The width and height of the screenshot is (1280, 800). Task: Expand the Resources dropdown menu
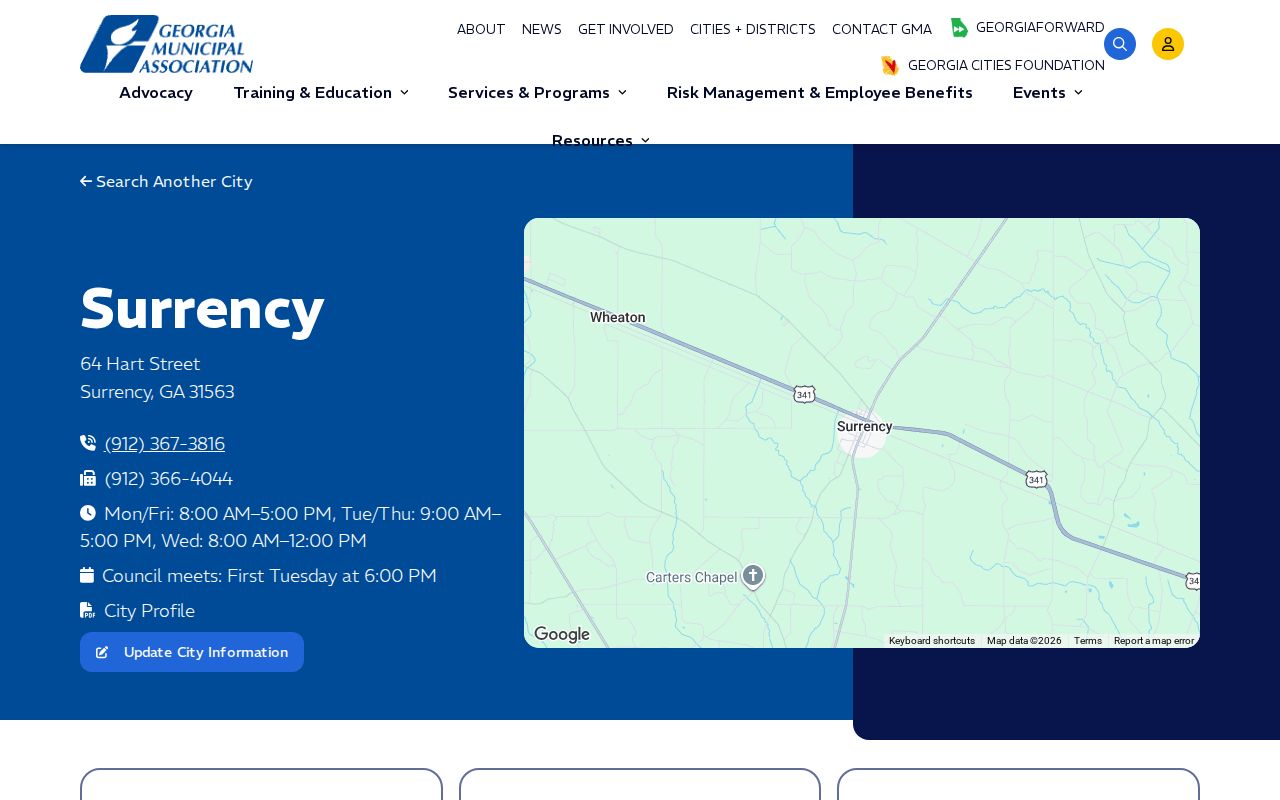click(601, 140)
